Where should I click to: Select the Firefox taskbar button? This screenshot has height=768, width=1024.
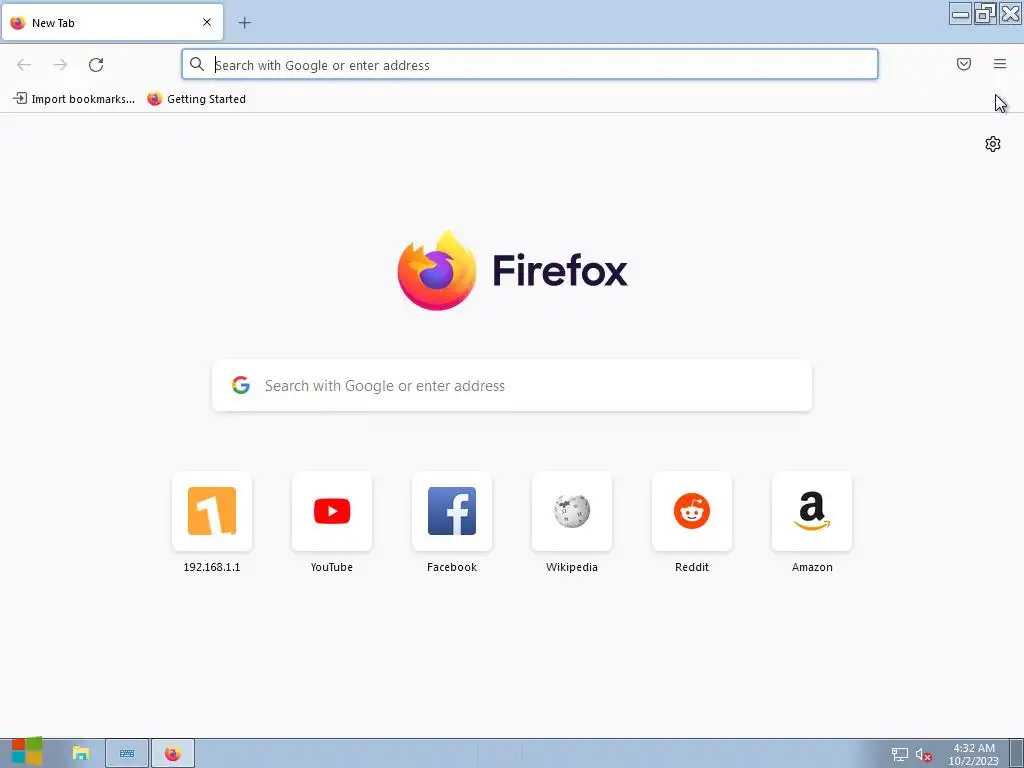(x=173, y=754)
